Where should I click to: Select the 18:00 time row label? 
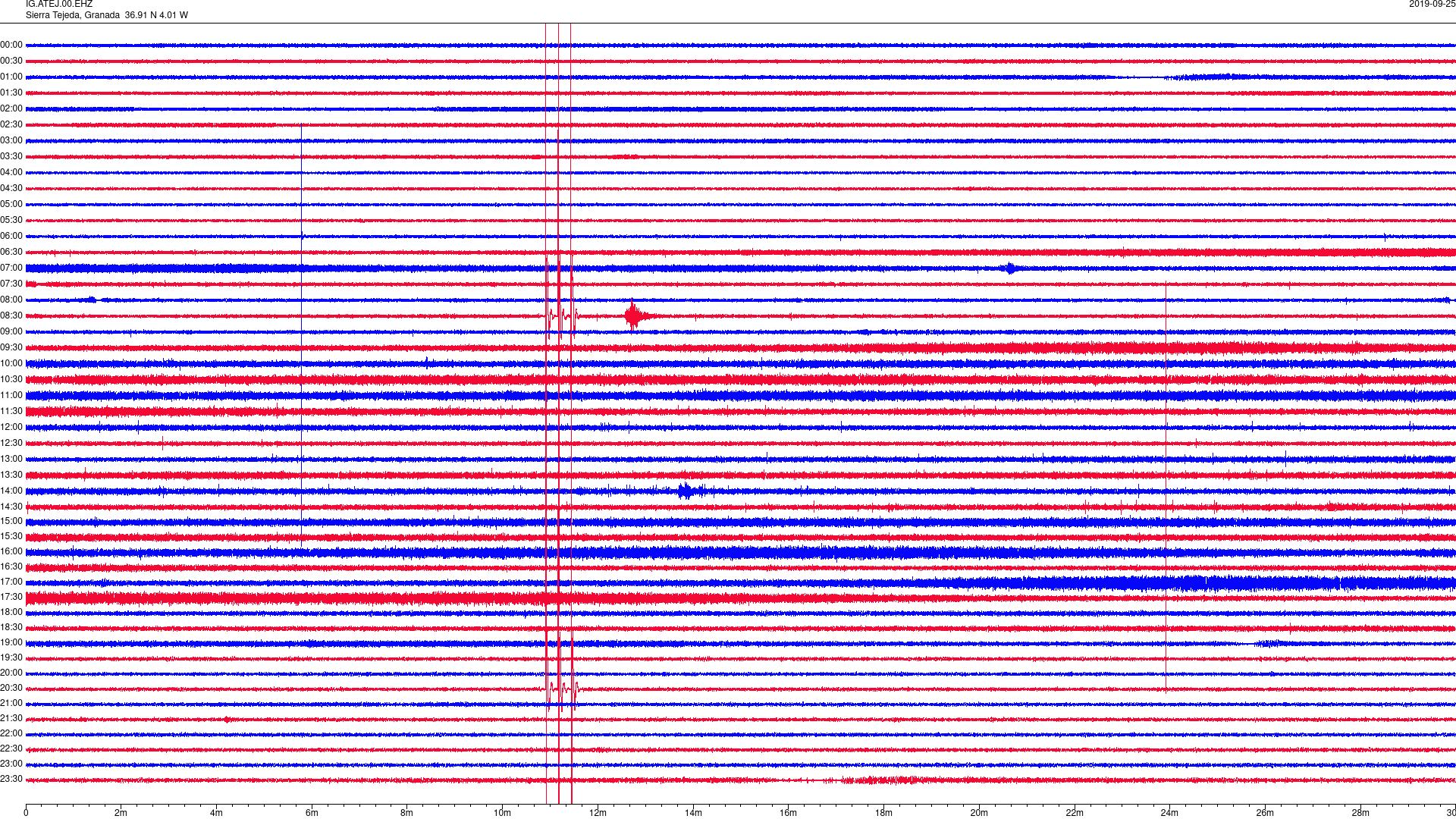click(x=11, y=613)
